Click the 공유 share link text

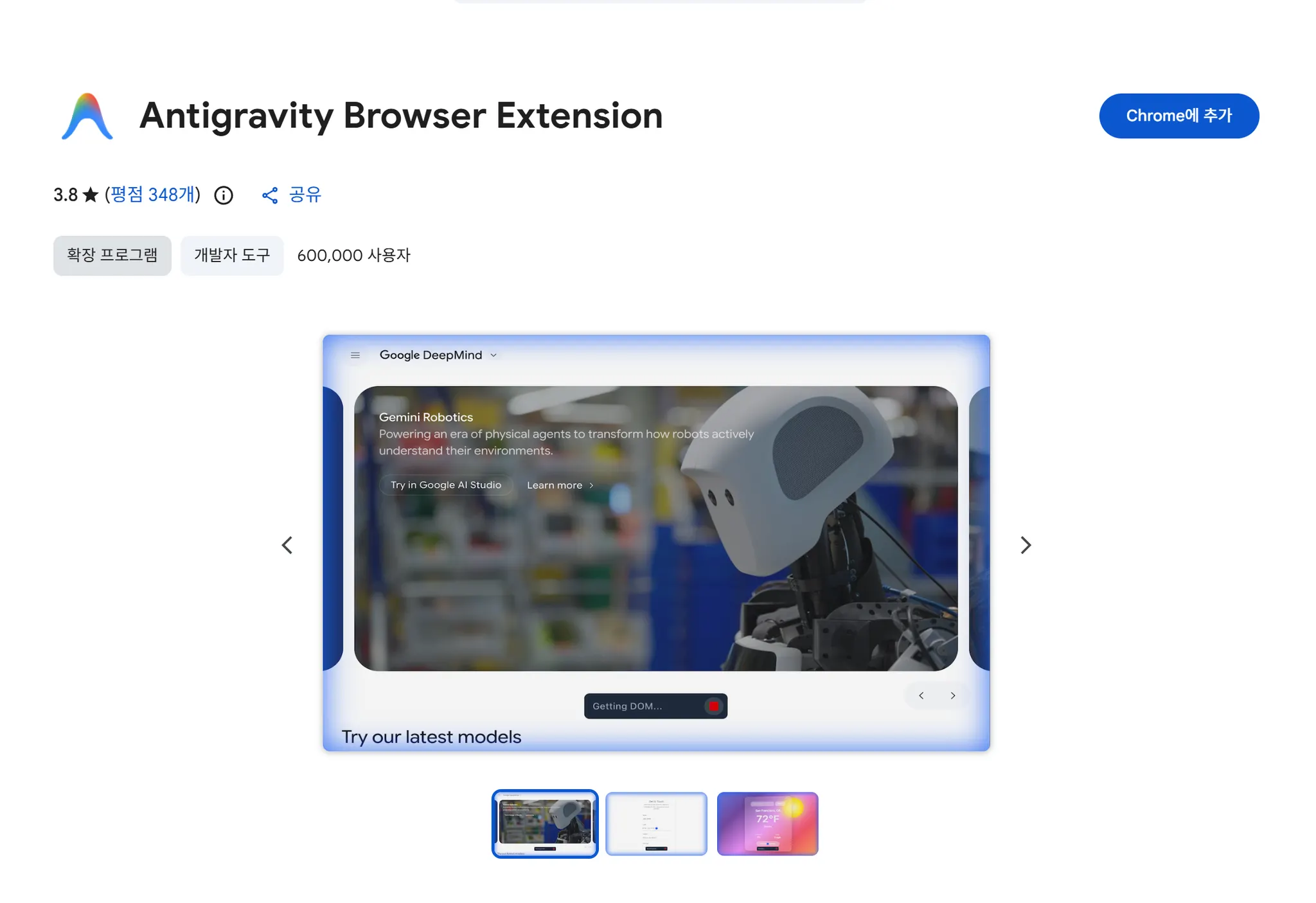click(305, 195)
